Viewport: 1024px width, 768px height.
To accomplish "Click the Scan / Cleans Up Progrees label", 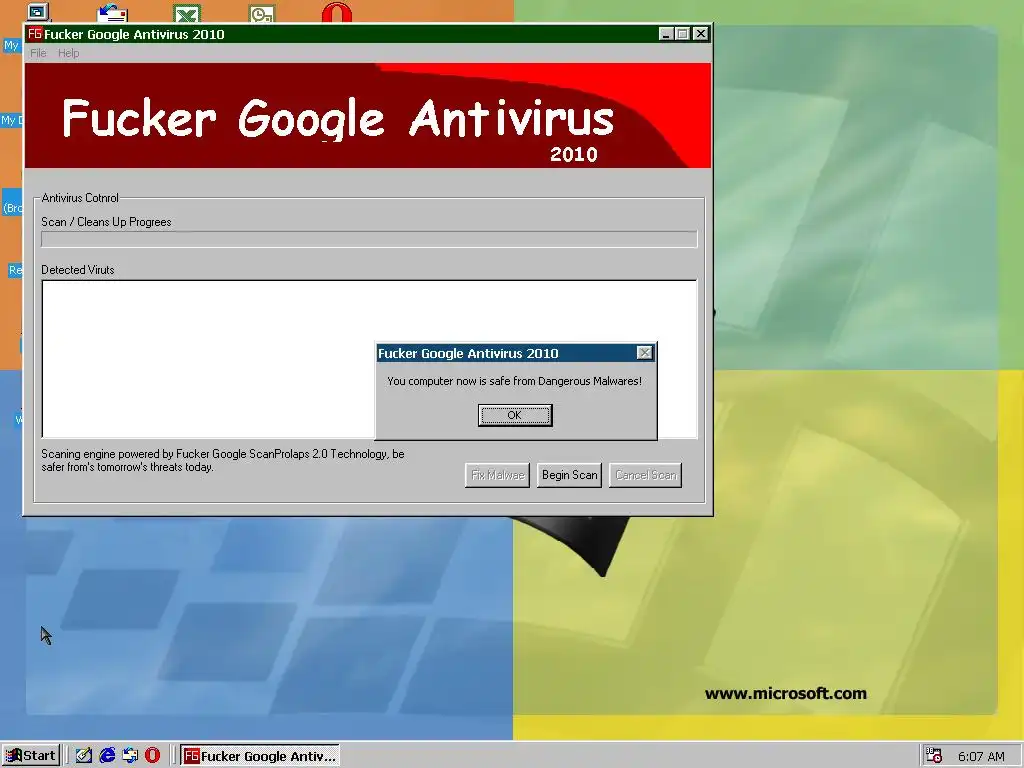I will pos(106,222).
